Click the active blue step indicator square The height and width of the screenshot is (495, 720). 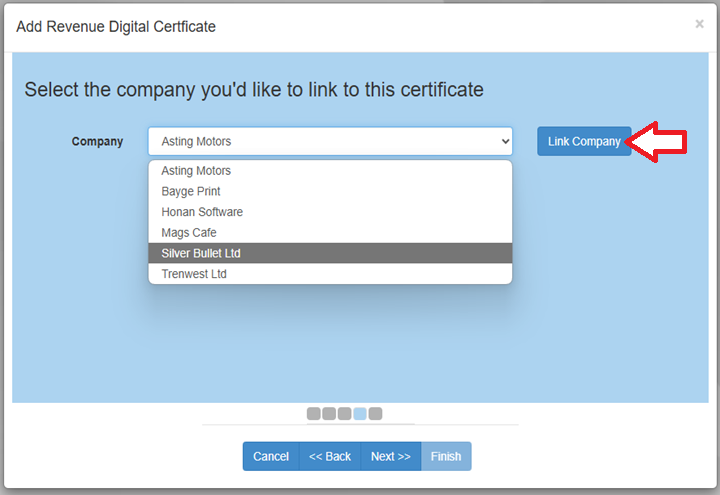[x=360, y=413]
